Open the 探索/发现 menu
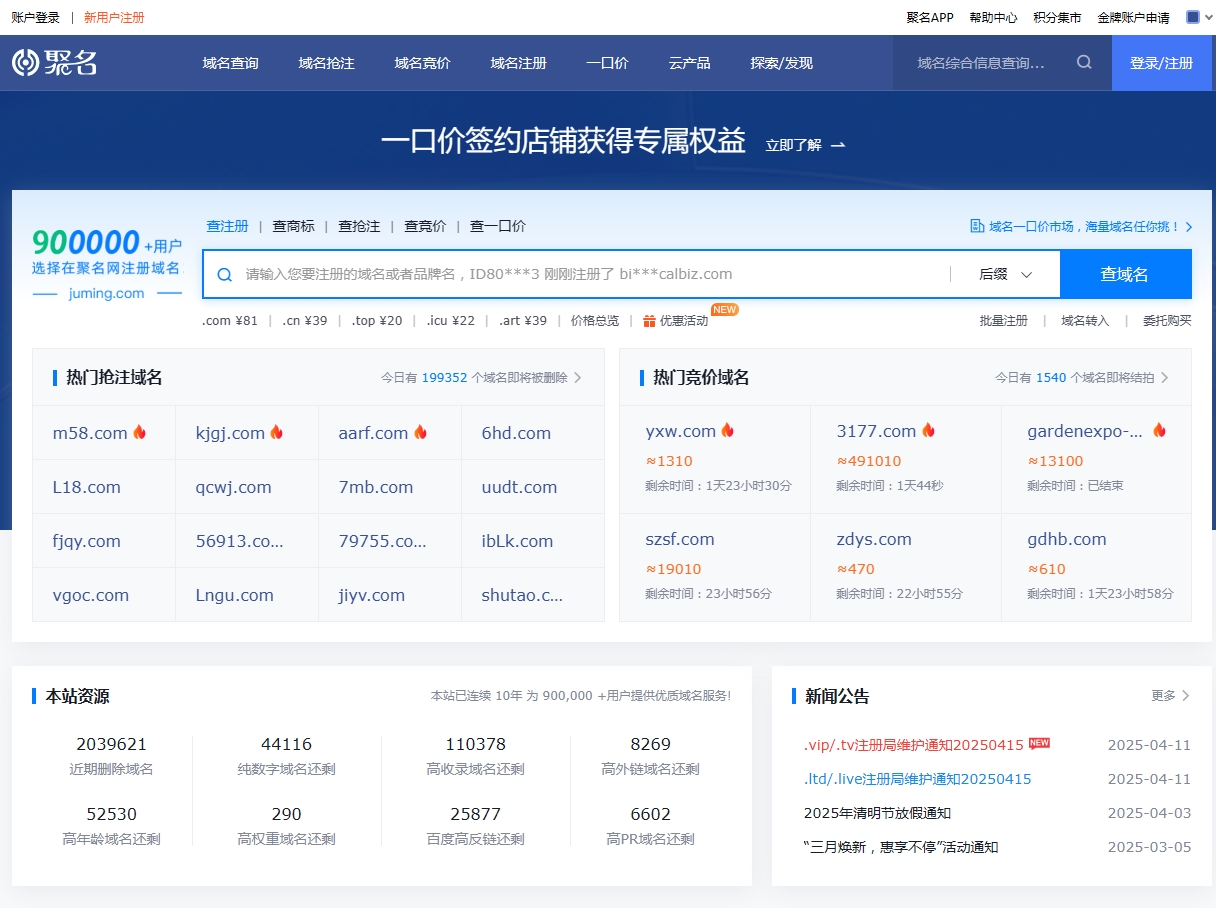This screenshot has width=1216, height=908. coord(781,63)
